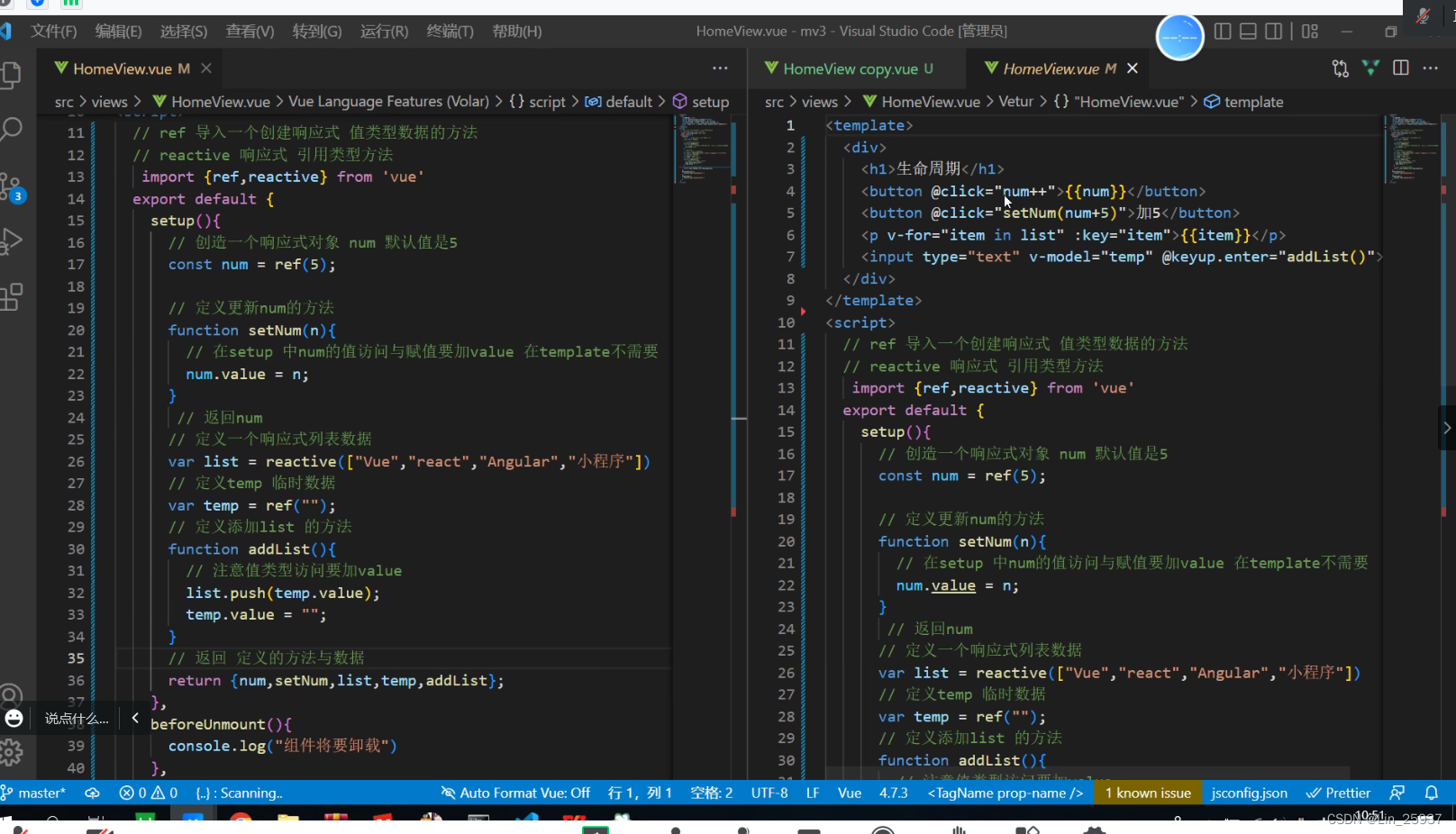
Task: Open master* branch picker
Action: (33, 793)
